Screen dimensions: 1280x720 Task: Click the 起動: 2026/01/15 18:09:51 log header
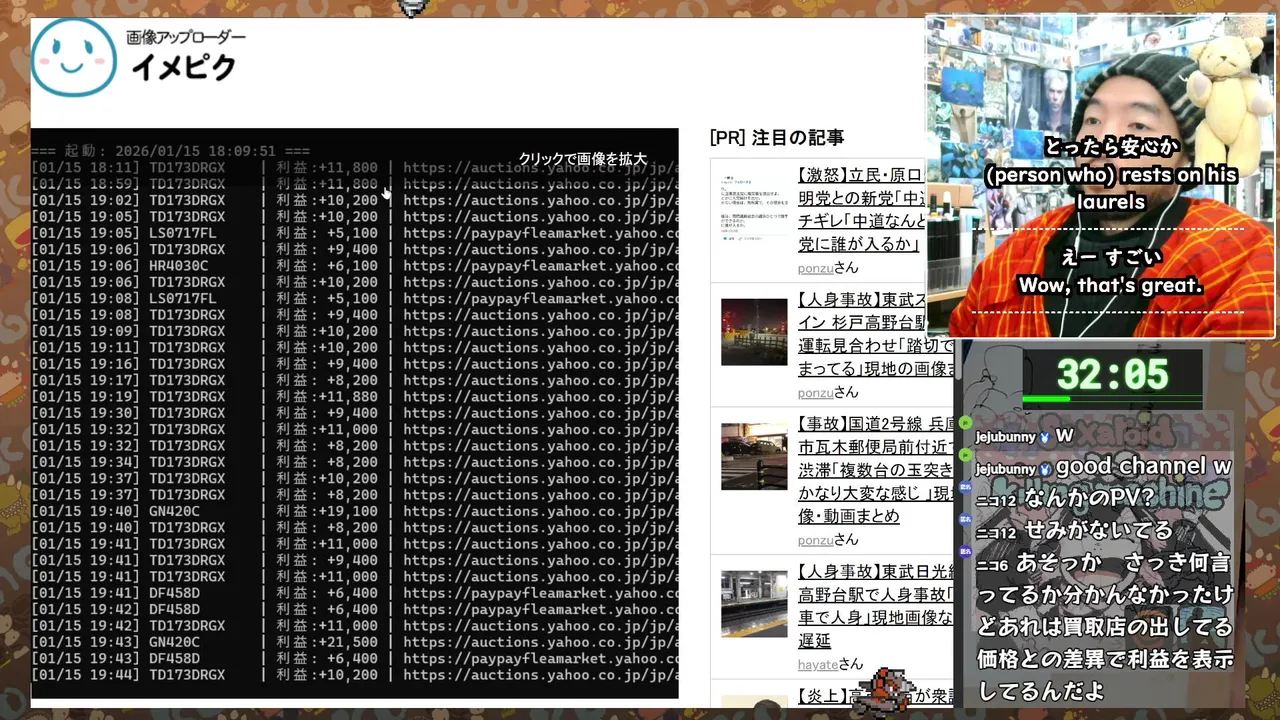[x=170, y=151]
